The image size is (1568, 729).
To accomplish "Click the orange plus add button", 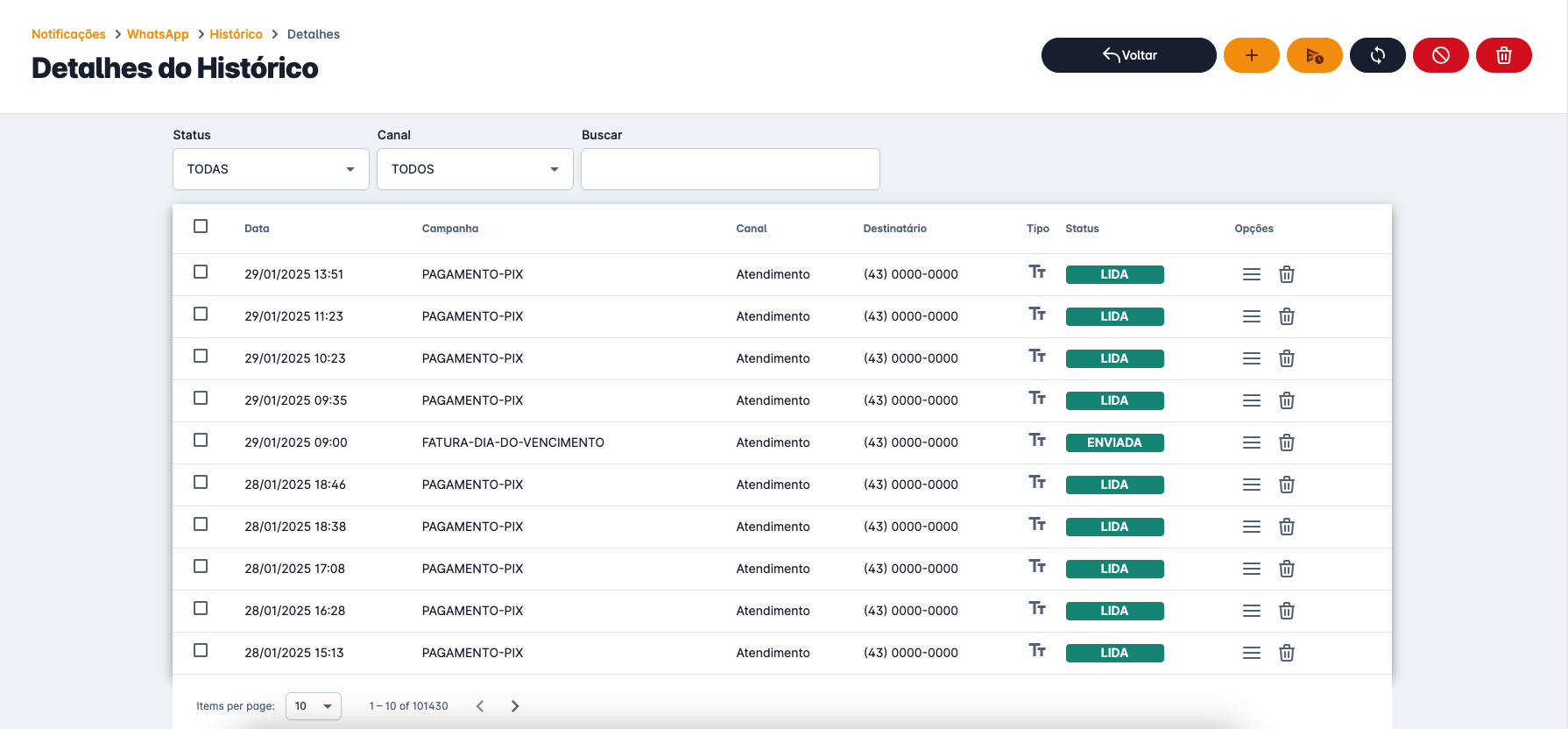I will 1251,55.
